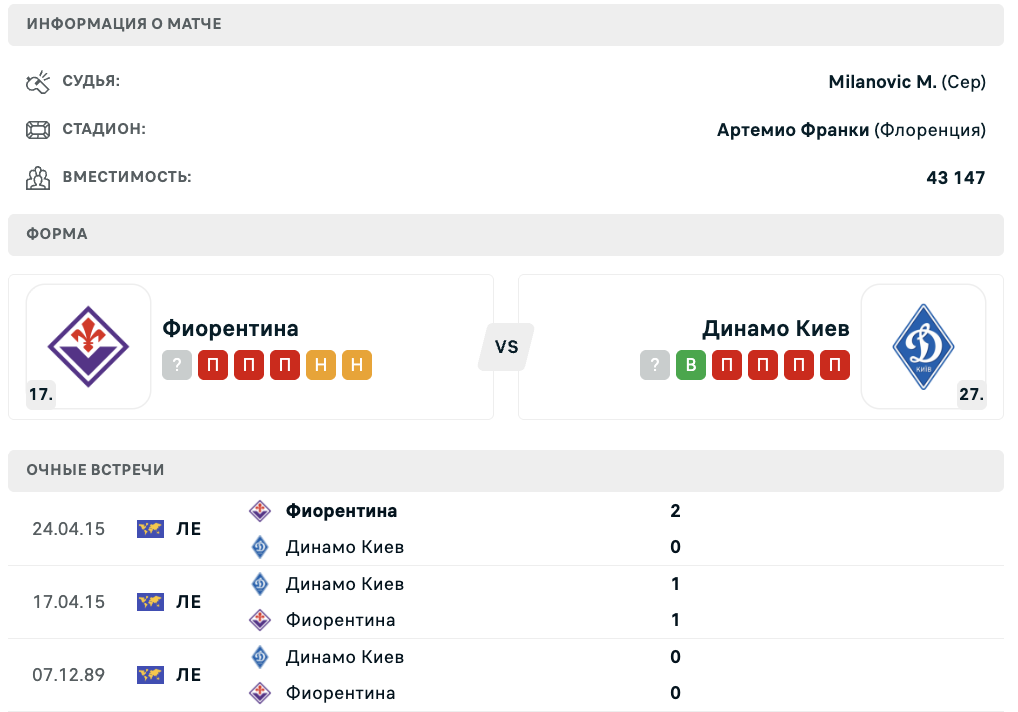
Task: Select Dynamo Kyiv's green В form badge
Action: click(691, 365)
